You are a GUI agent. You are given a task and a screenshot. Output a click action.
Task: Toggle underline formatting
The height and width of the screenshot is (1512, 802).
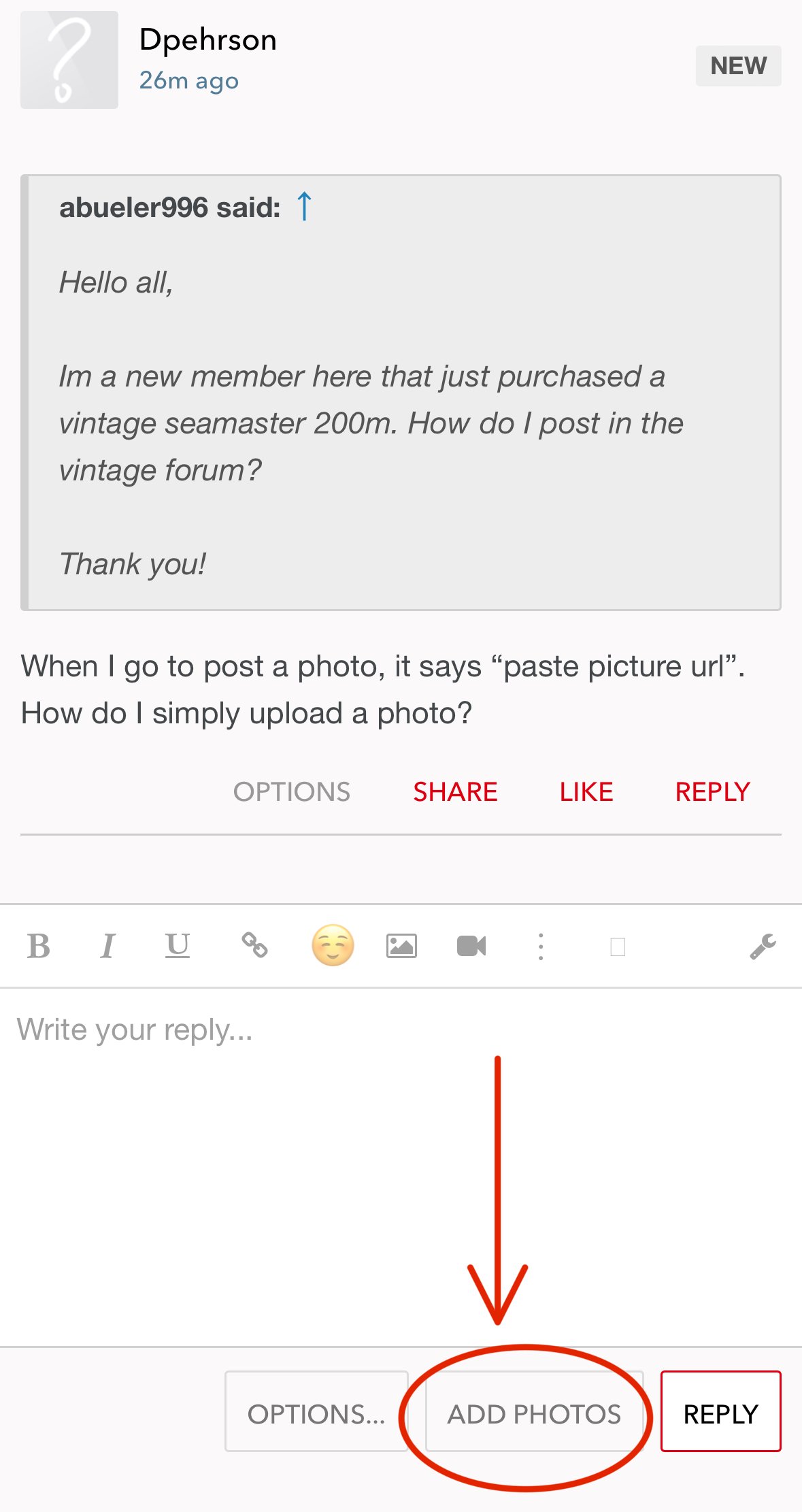(x=178, y=946)
